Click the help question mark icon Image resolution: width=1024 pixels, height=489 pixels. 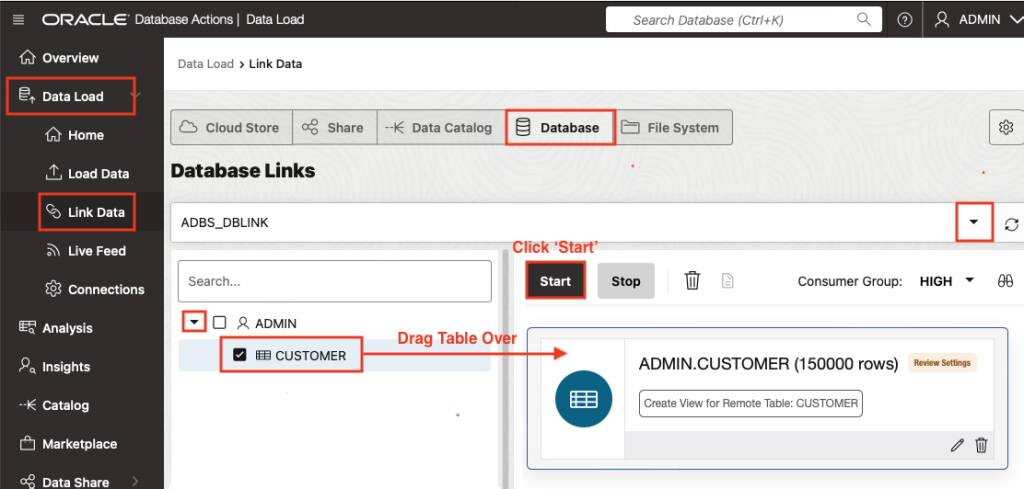904,20
